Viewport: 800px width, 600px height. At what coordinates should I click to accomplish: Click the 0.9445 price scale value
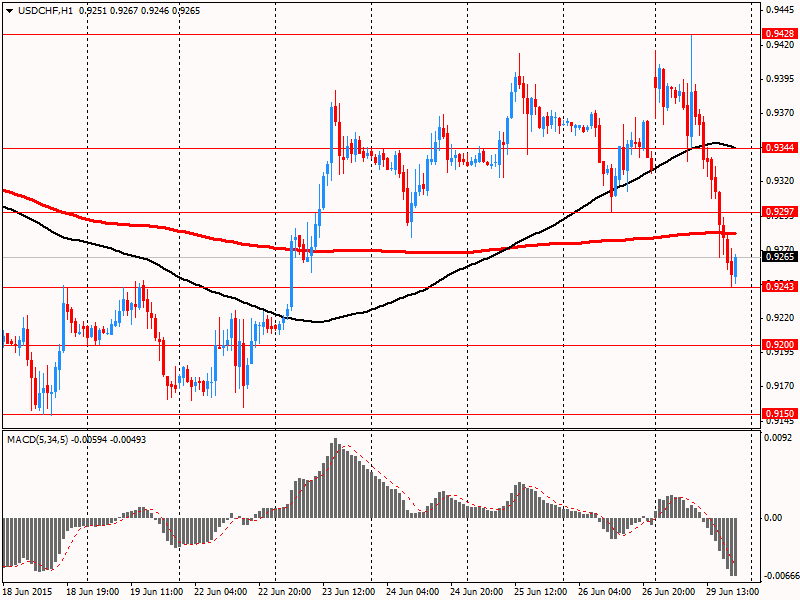tap(781, 10)
